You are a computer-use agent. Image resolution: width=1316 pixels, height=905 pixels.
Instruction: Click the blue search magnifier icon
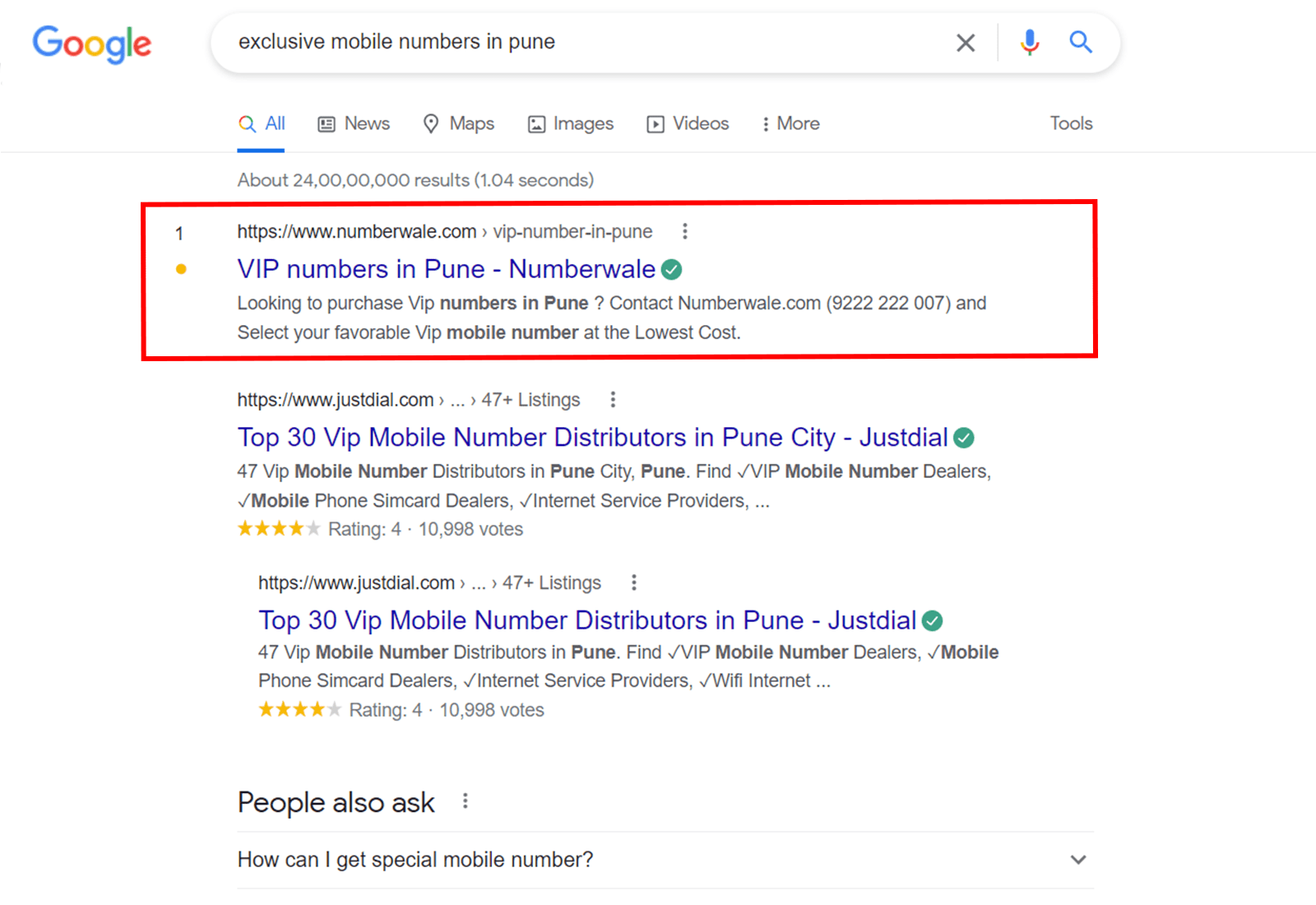(x=1080, y=42)
